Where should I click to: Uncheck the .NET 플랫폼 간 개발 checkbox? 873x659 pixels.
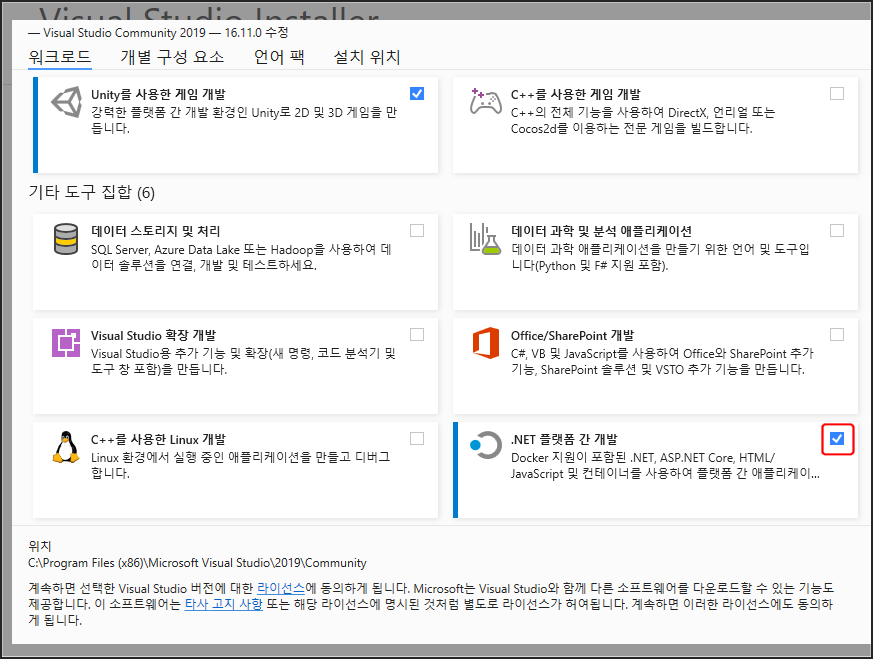(x=837, y=439)
